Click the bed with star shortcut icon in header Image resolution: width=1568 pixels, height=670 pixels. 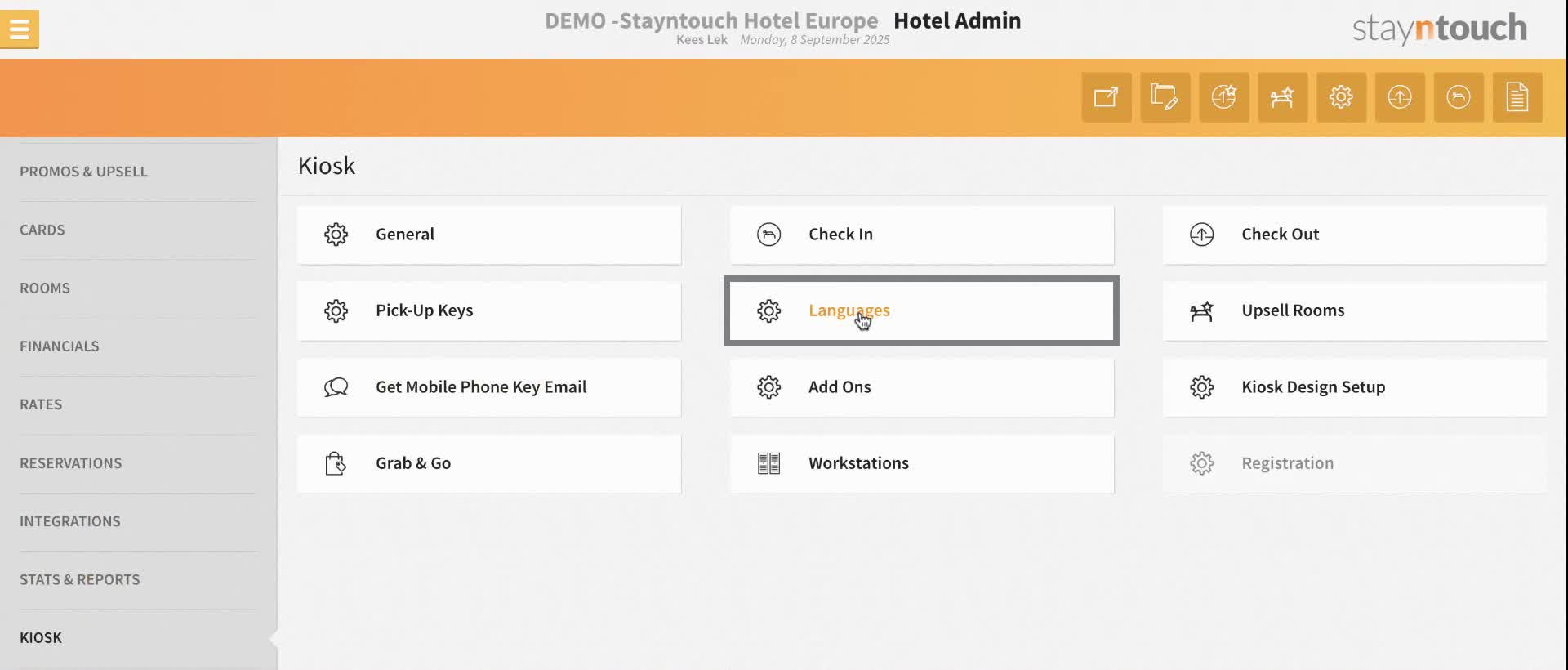tap(1283, 97)
